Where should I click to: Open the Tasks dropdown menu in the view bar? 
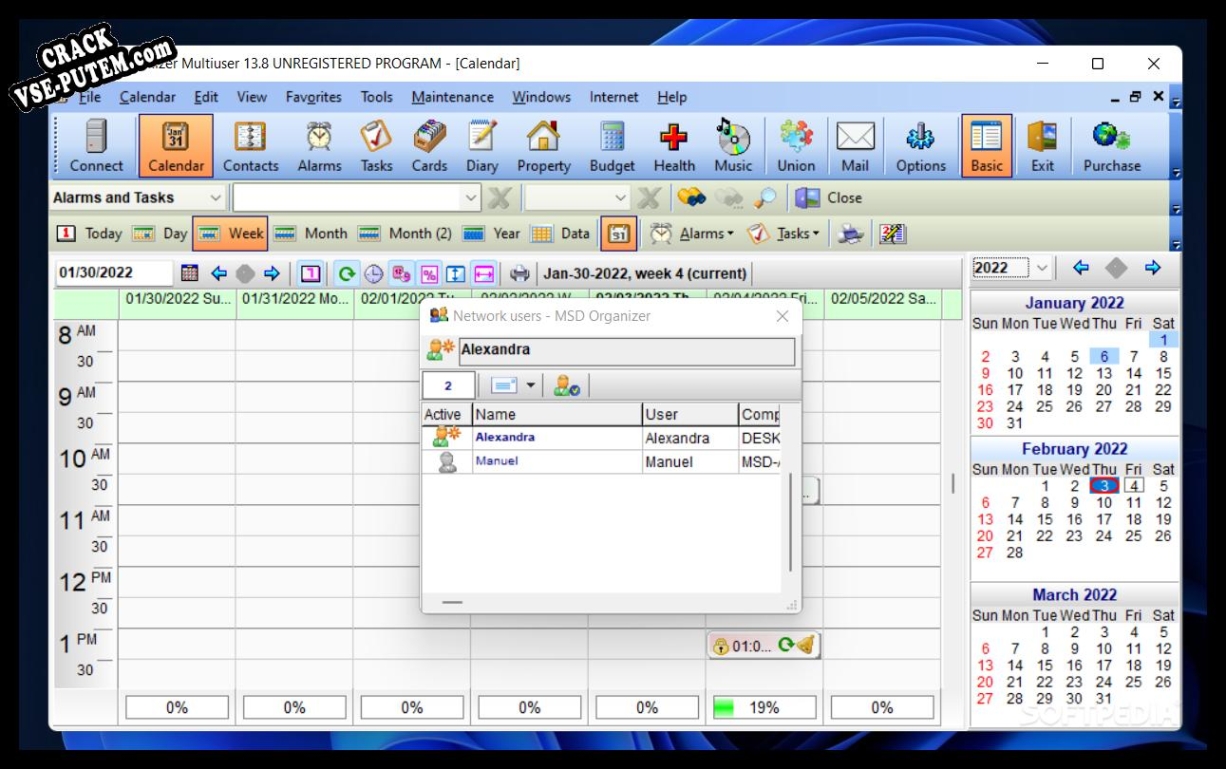(x=784, y=234)
